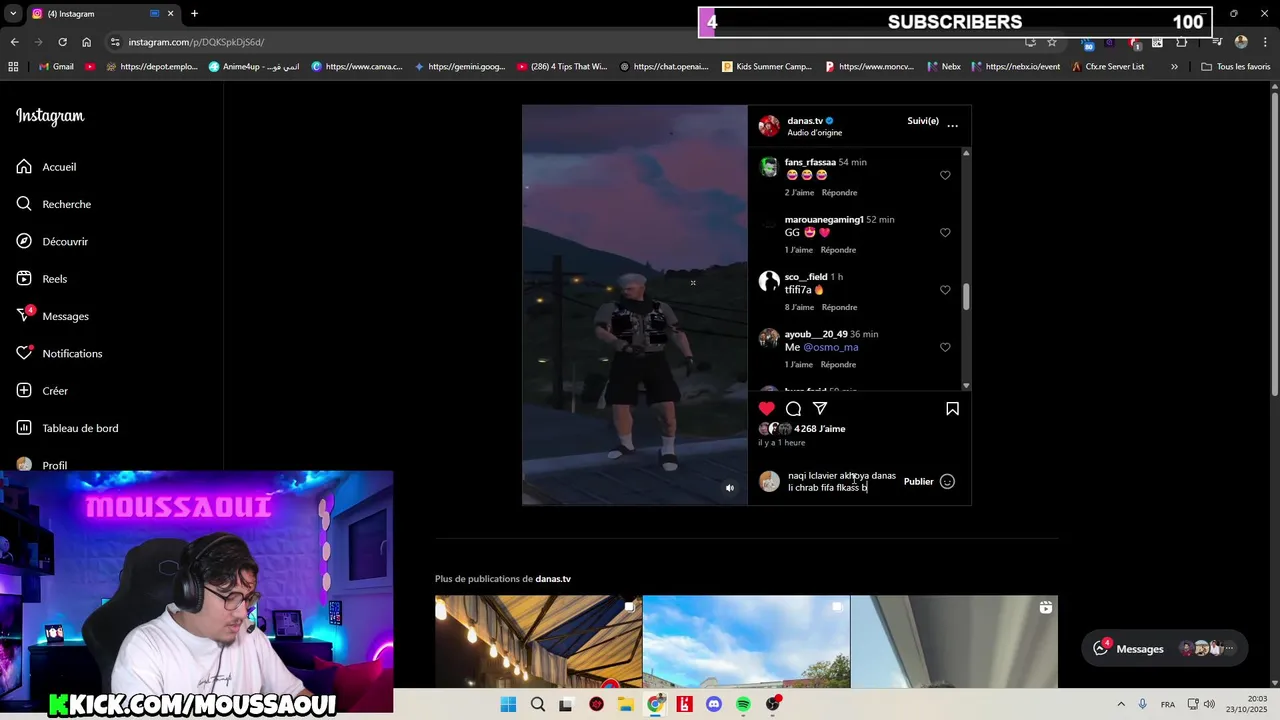The height and width of the screenshot is (720, 1280).
Task: Reply to sco__field comment via Répondre
Action: click(839, 307)
